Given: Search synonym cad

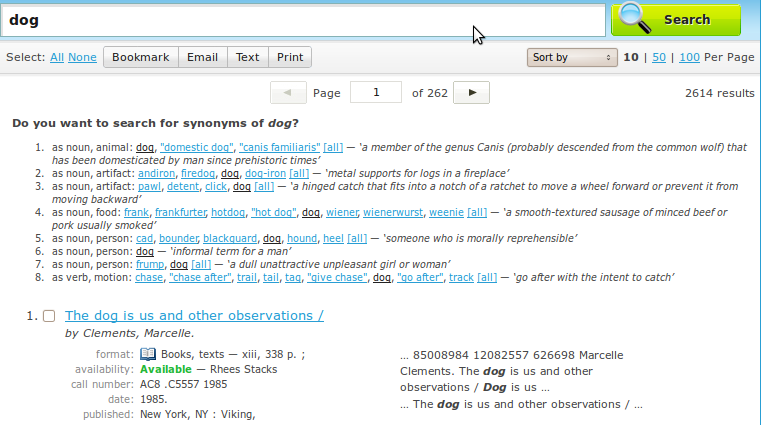Looking at the screenshot, I should 144,238.
